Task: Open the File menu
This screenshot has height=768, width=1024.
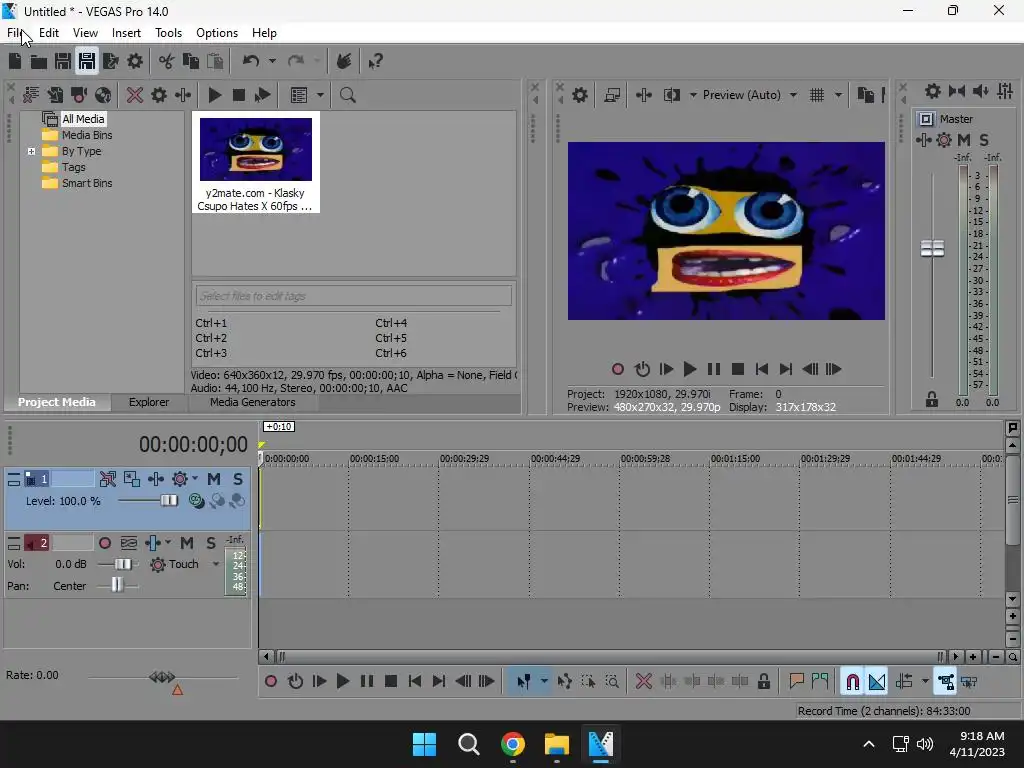Action: point(14,33)
